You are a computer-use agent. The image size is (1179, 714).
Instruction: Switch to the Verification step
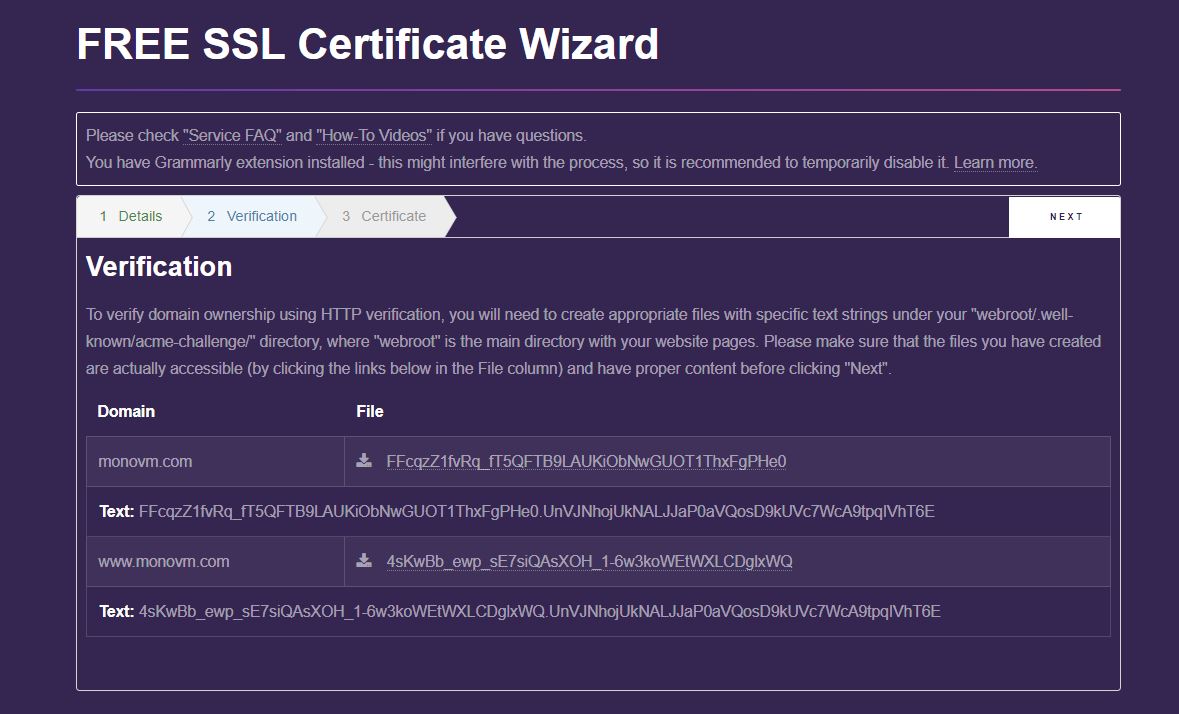click(x=251, y=216)
